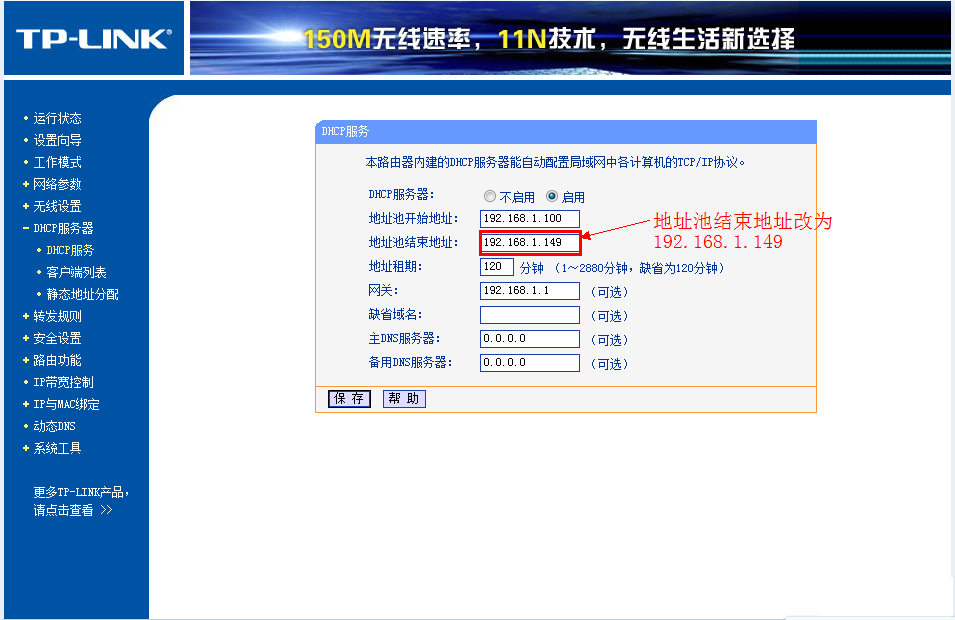Open the IP带宽控制 menu item
Screen dimensions: 955x620
pos(62,382)
